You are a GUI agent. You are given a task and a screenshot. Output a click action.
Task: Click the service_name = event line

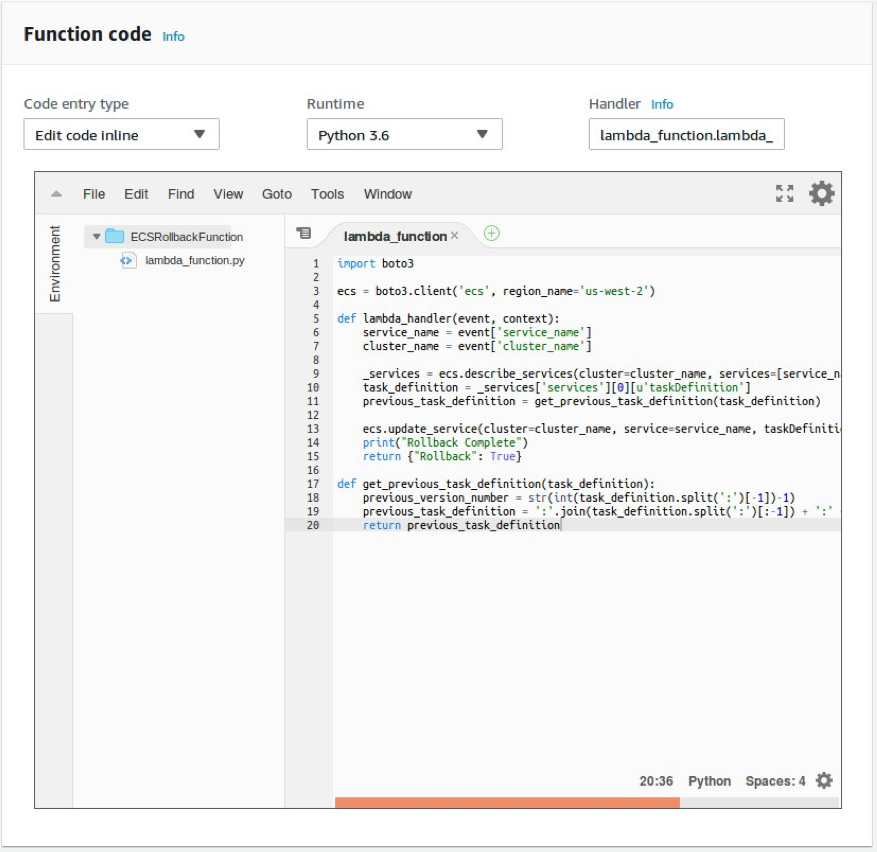pyautogui.click(x=477, y=332)
